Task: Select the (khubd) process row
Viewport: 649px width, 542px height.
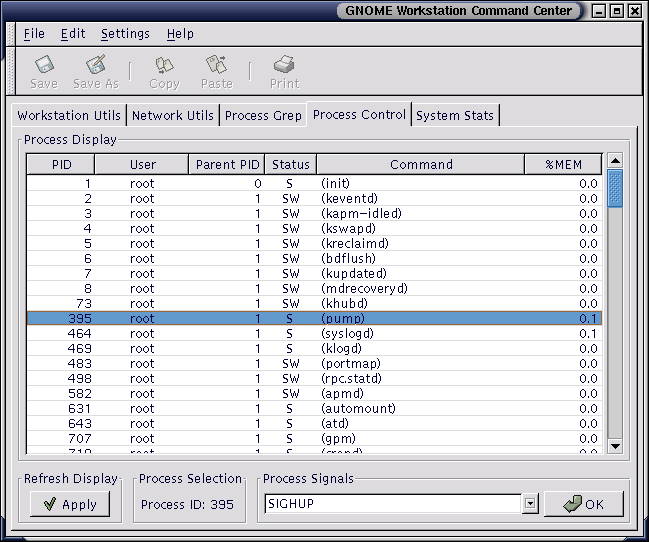Action: (x=314, y=304)
